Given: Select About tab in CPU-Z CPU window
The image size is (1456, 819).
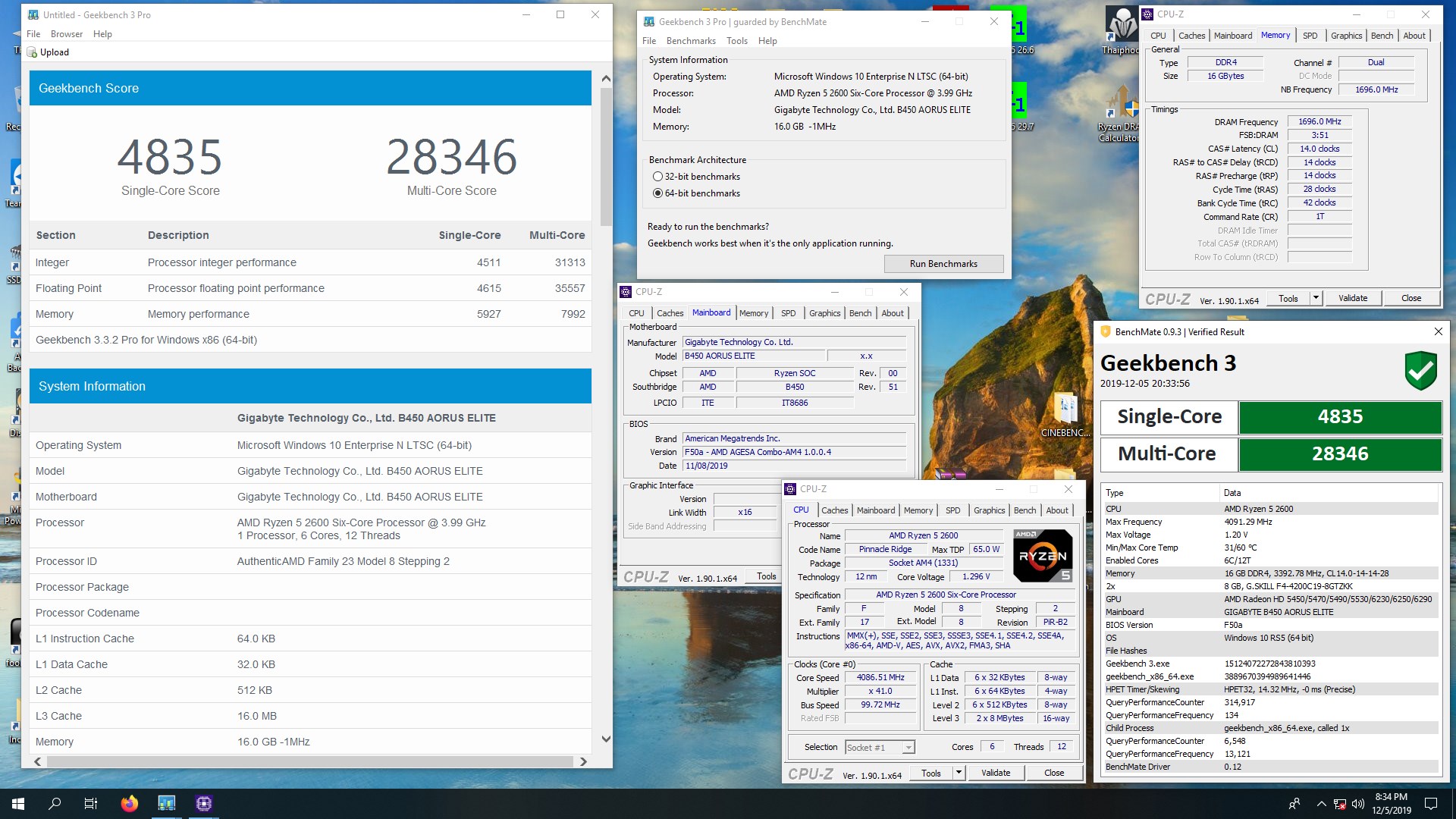Looking at the screenshot, I should tap(1057, 510).
